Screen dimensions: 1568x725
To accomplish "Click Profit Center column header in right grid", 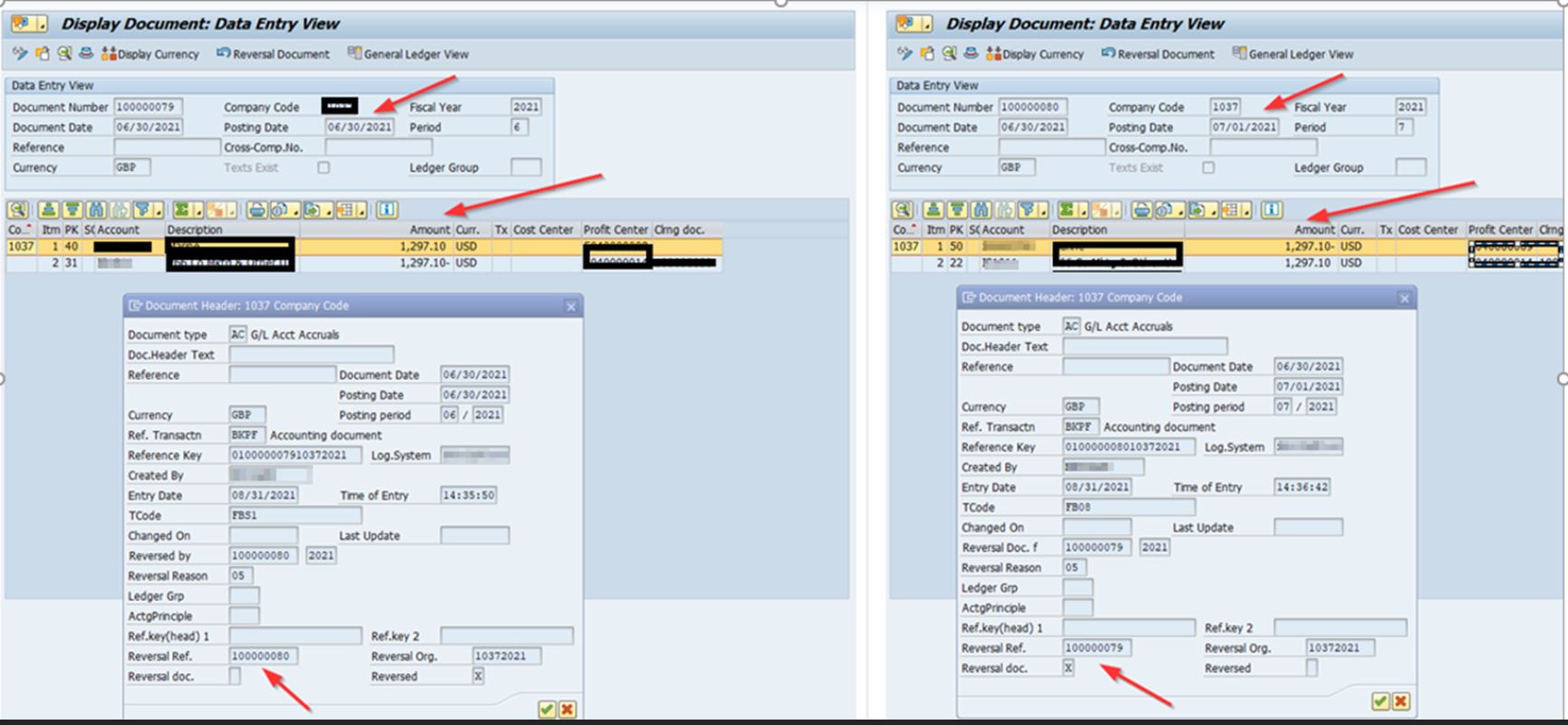I will pyautogui.click(x=1500, y=230).
